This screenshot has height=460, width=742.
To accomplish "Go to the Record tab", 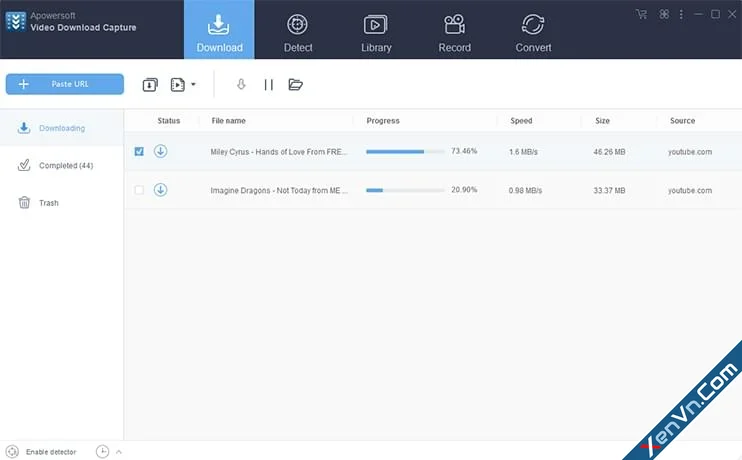I will click(454, 33).
